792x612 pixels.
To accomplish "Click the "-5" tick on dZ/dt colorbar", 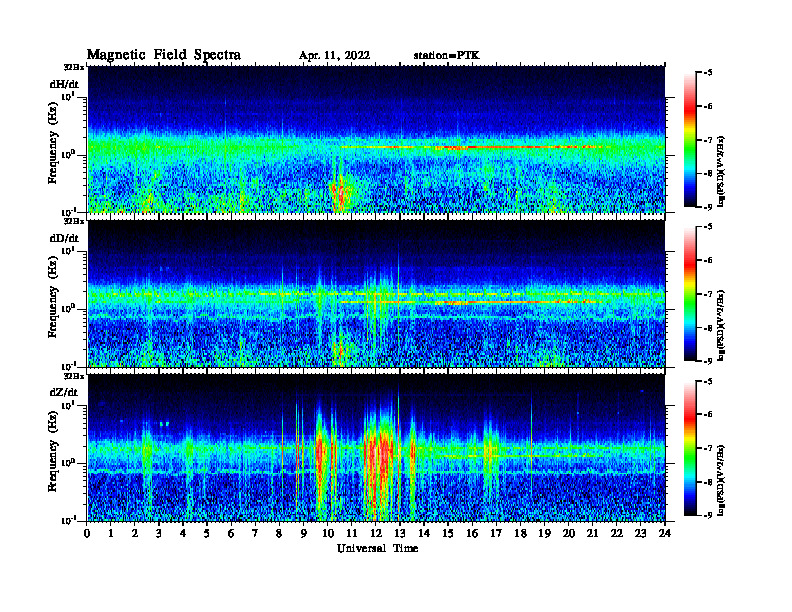I will point(709,381).
